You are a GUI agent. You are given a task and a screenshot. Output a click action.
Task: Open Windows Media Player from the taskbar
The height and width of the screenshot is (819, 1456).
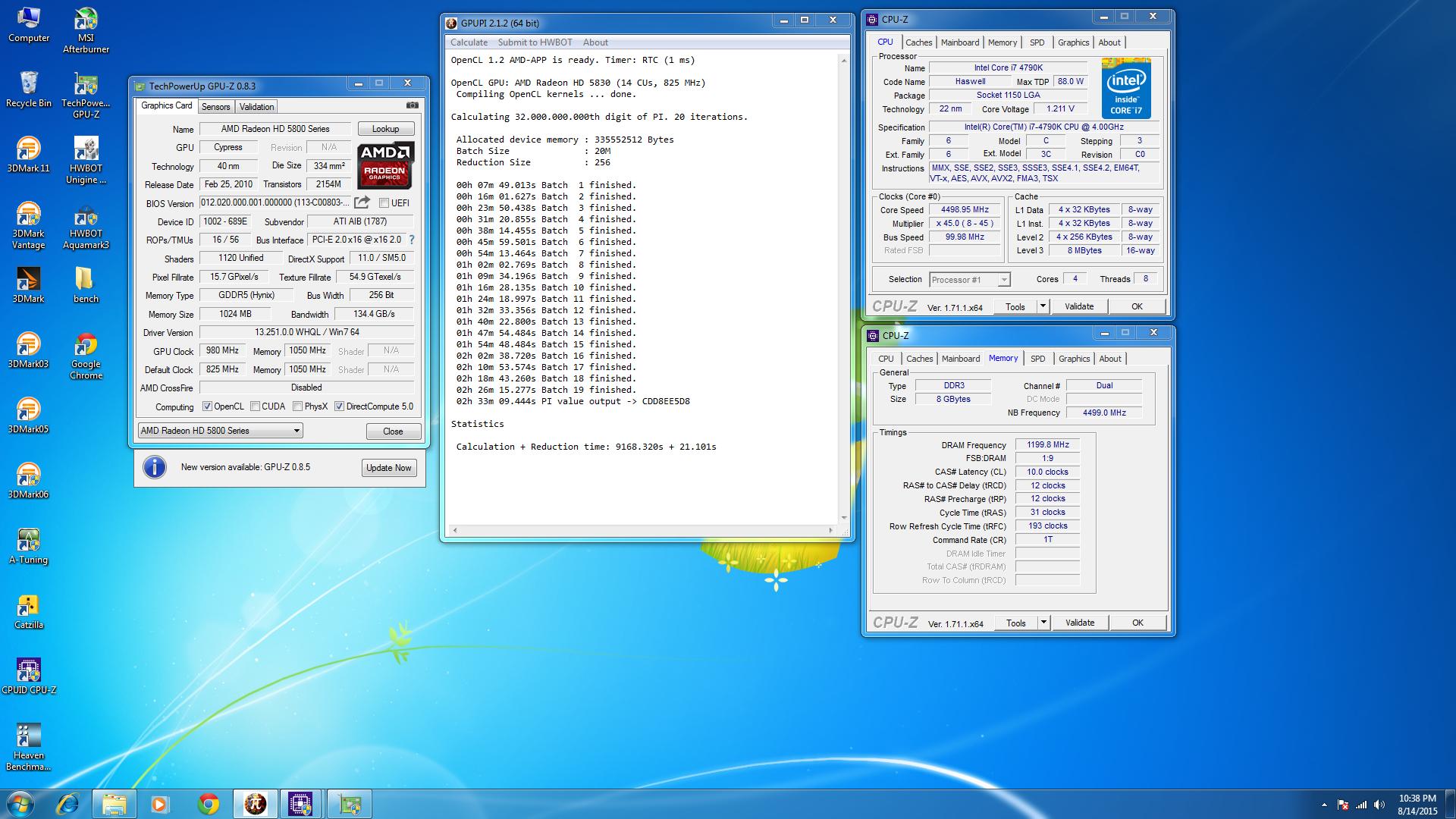click(x=159, y=804)
